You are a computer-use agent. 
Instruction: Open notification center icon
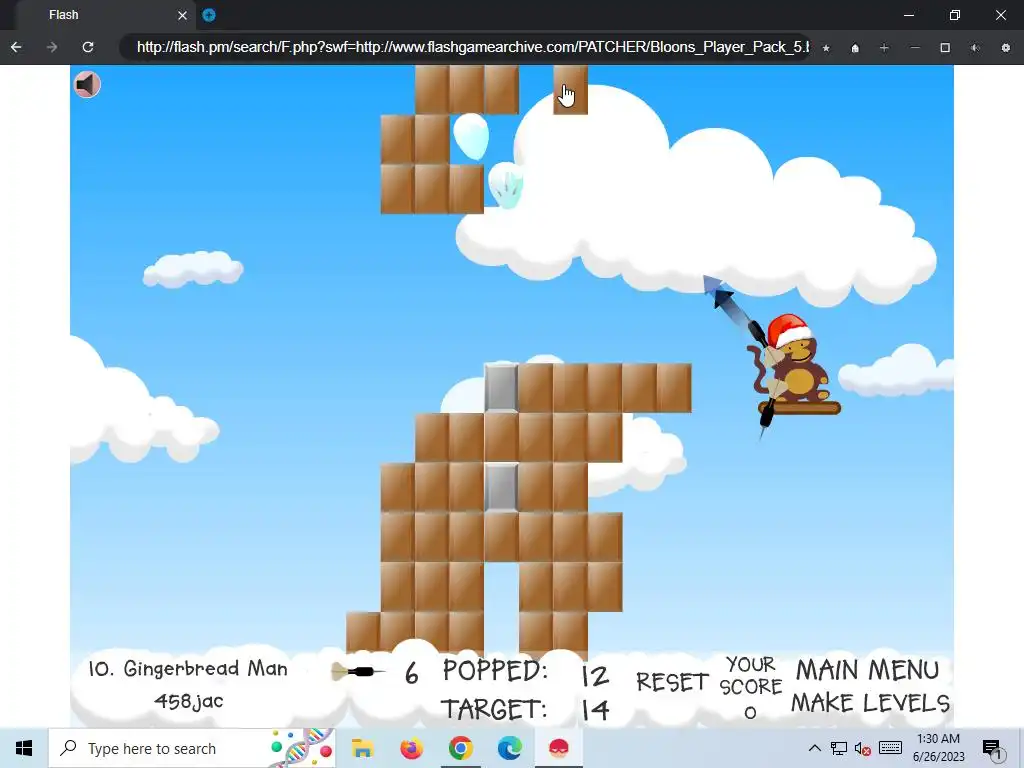(x=991, y=749)
